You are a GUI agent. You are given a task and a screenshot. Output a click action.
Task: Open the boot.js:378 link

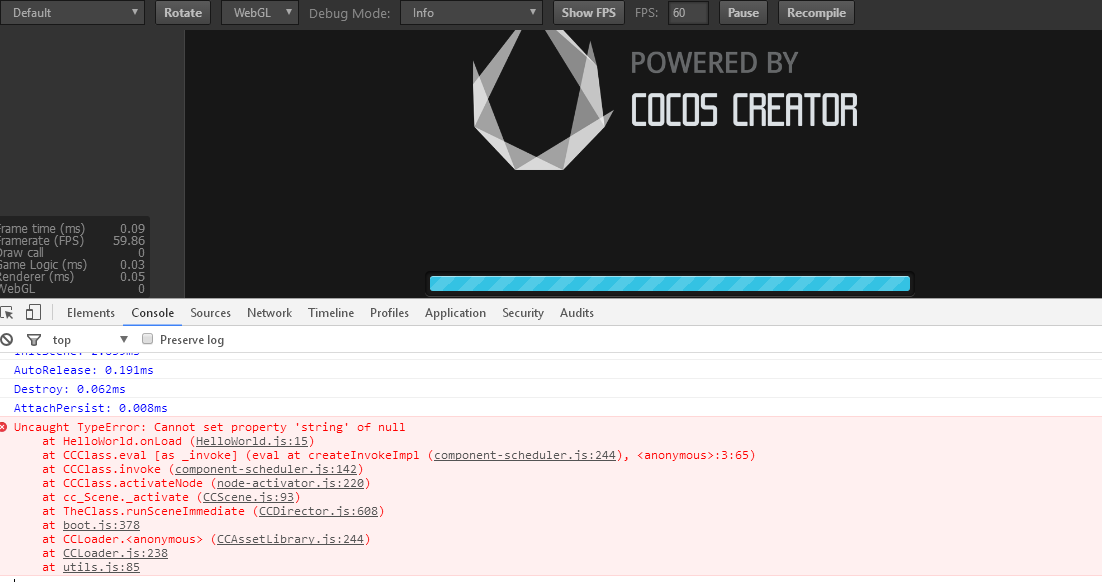click(101, 526)
